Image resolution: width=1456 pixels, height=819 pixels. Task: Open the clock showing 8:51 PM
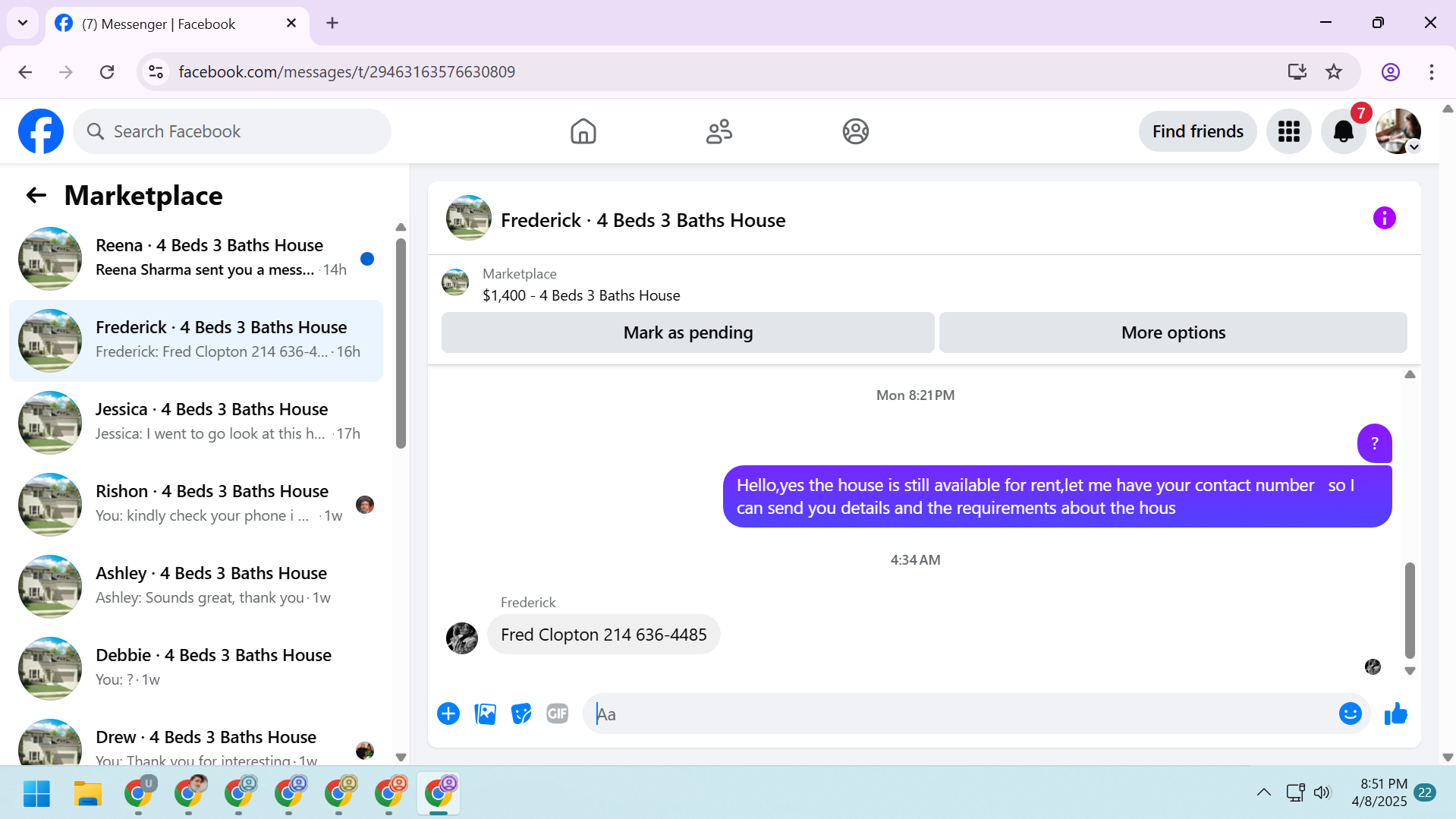tap(1379, 793)
